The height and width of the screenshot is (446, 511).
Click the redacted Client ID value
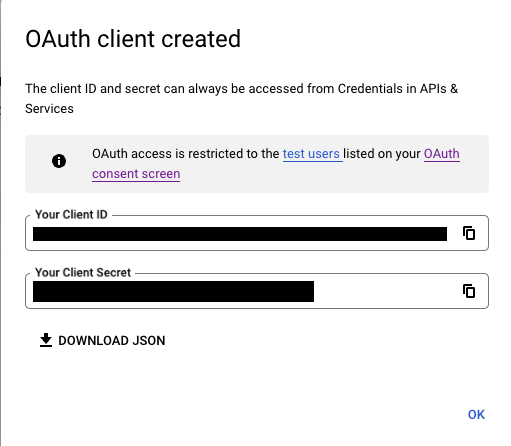click(x=240, y=234)
